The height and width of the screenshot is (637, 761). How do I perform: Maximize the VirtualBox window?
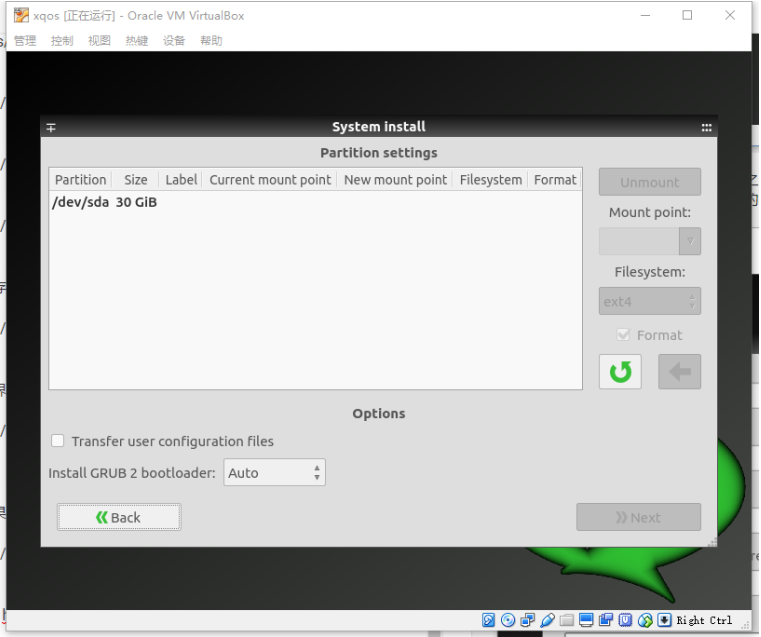point(687,16)
